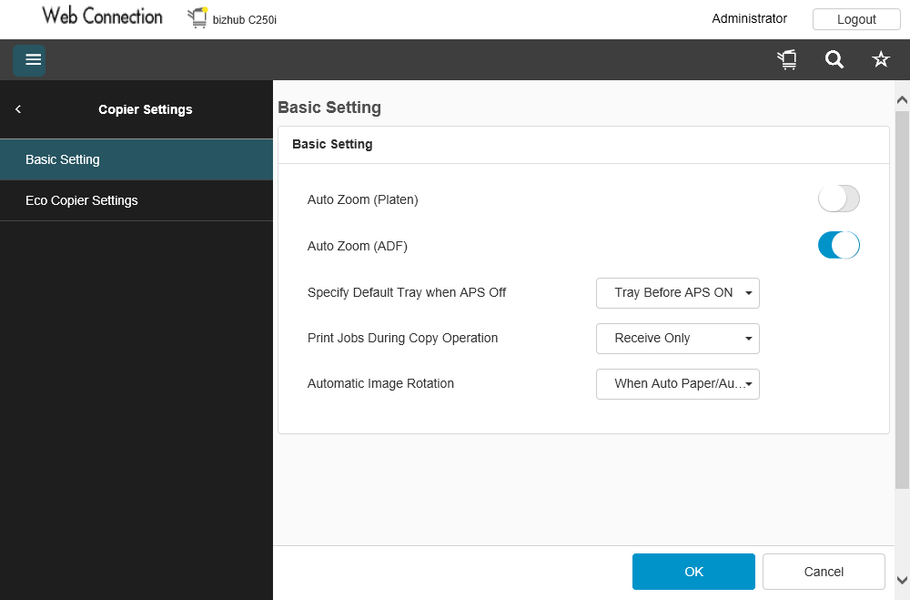Enable the Auto Zoom (Platen) toggle
This screenshot has width=910, height=600.
pyautogui.click(x=838, y=199)
